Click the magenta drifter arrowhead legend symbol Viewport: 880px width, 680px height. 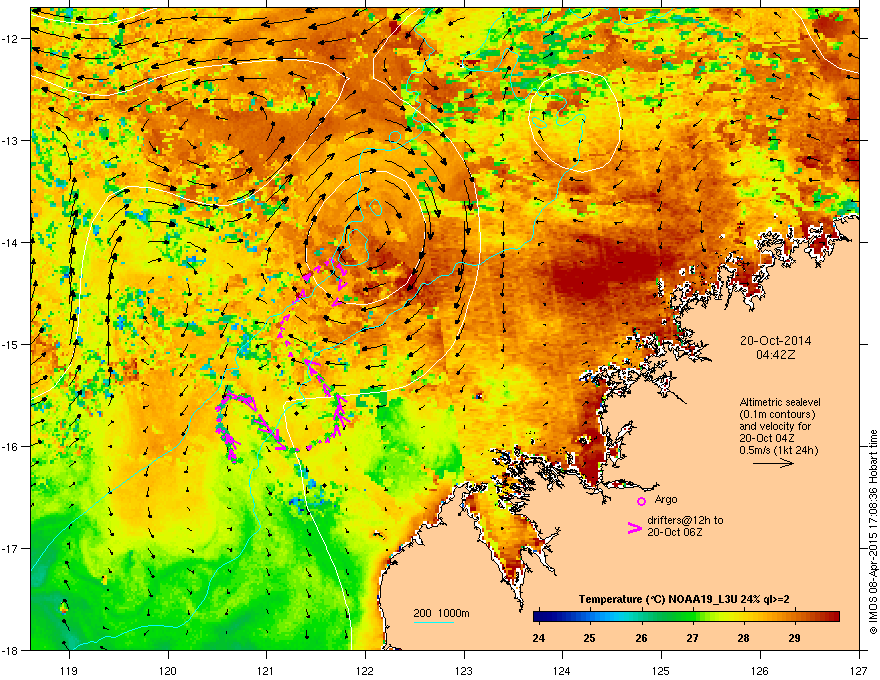[x=635, y=527]
